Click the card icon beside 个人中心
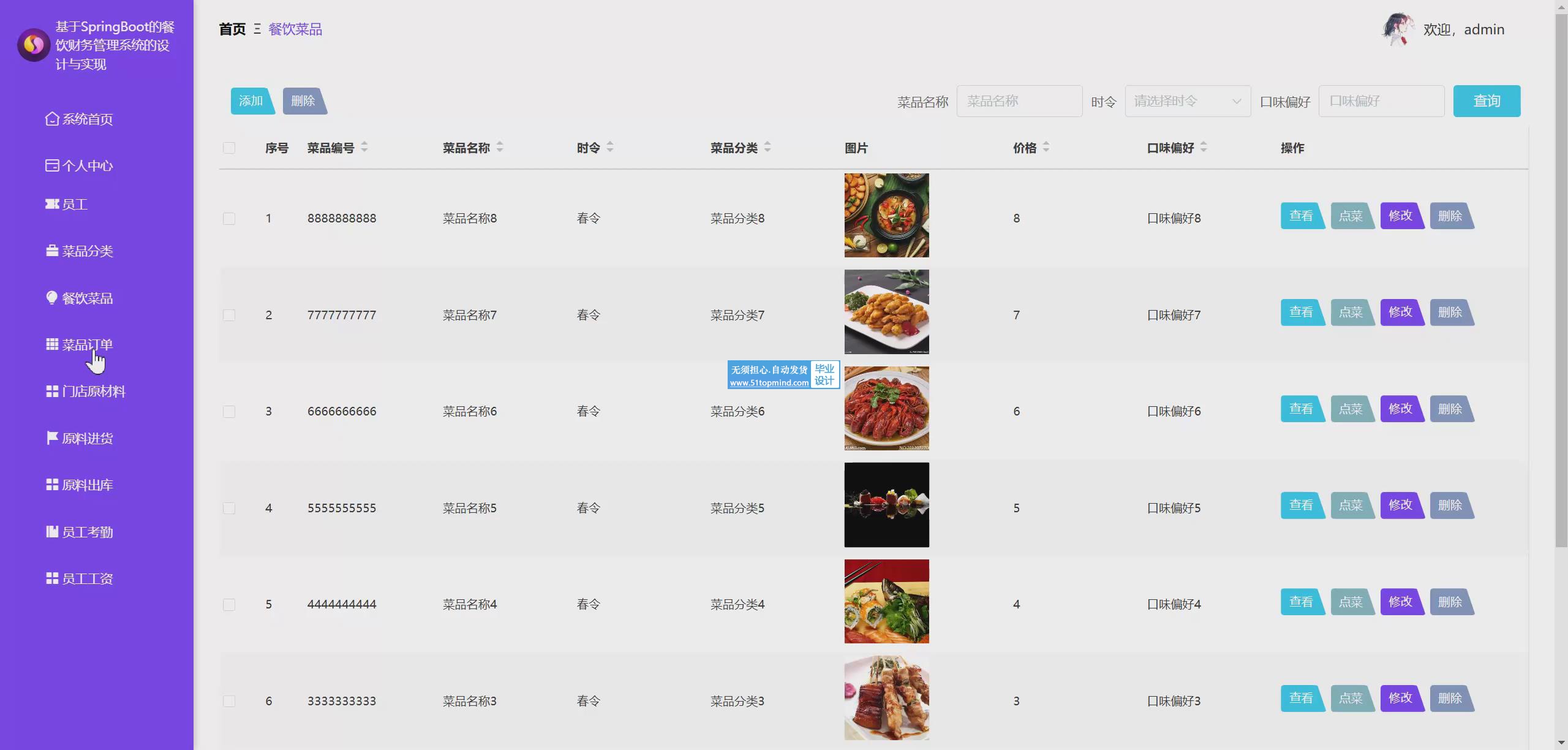Viewport: 1568px width, 750px height. [52, 165]
